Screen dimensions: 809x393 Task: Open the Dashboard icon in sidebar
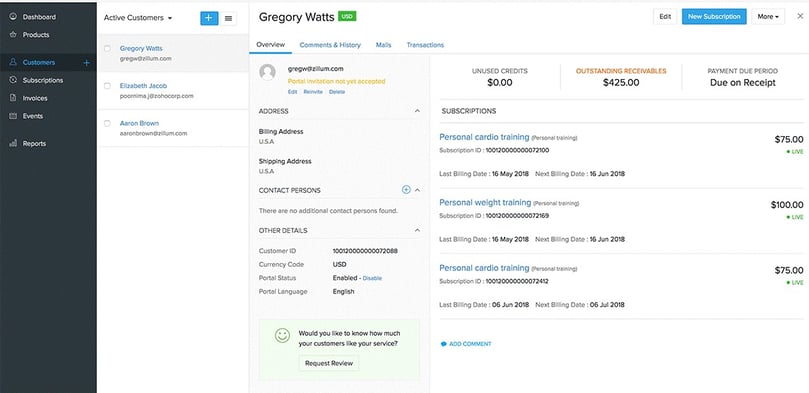13,17
